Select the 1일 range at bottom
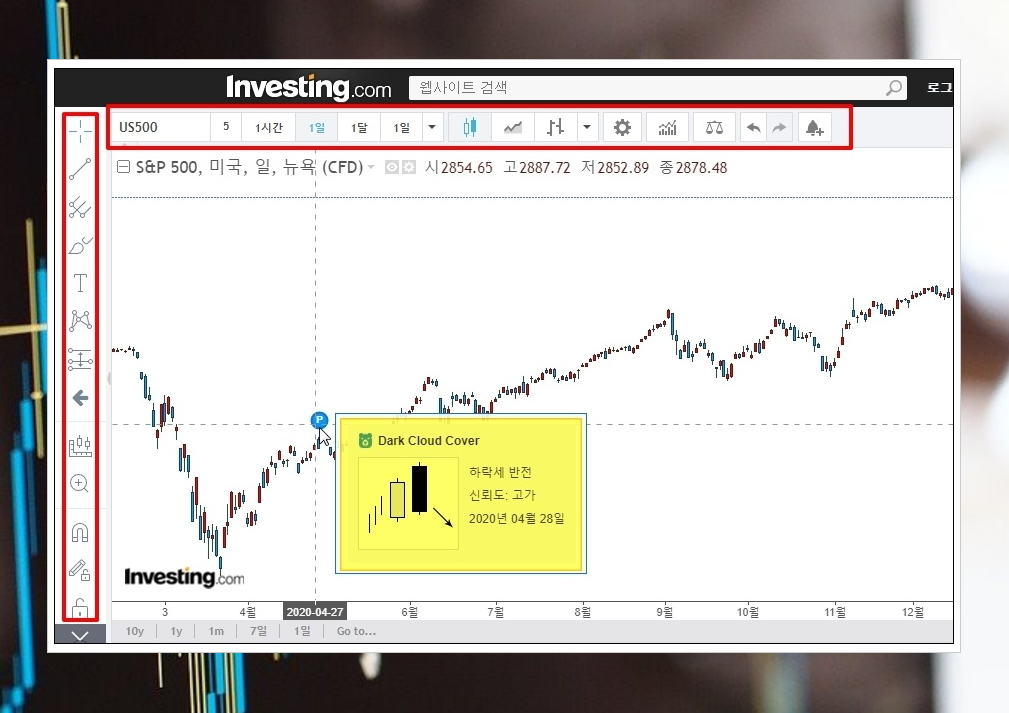 [x=302, y=631]
